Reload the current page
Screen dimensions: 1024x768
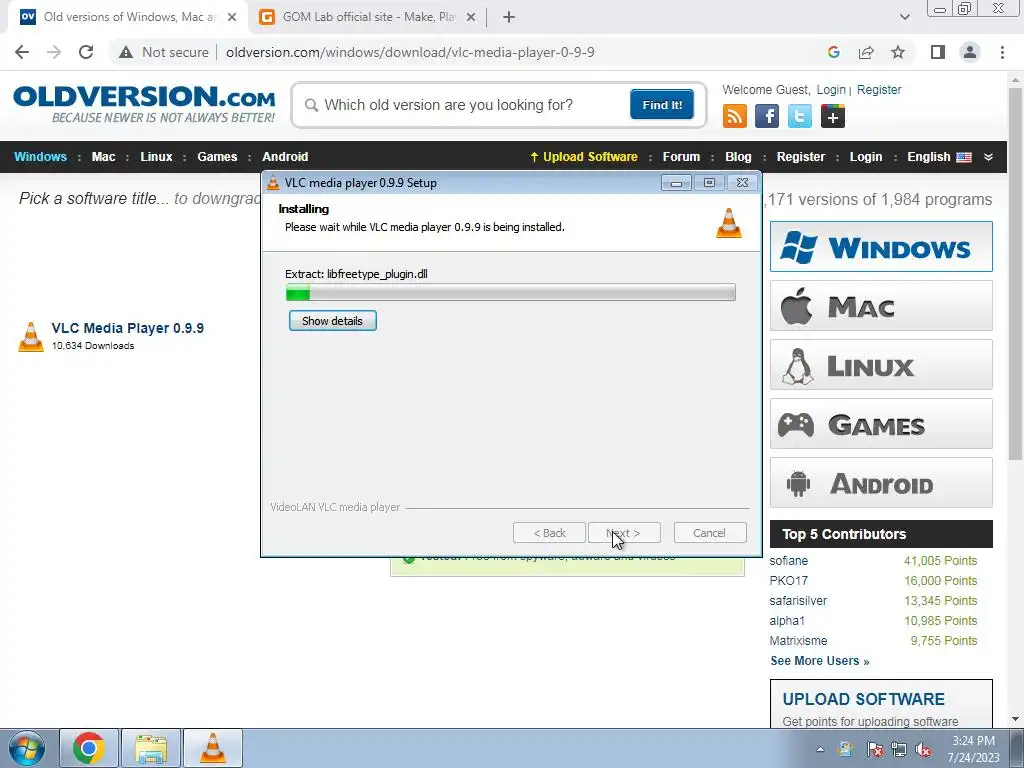(x=86, y=52)
